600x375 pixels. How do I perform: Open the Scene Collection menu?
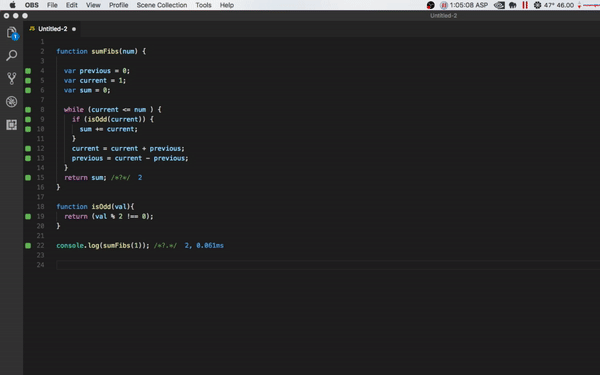(162, 5)
